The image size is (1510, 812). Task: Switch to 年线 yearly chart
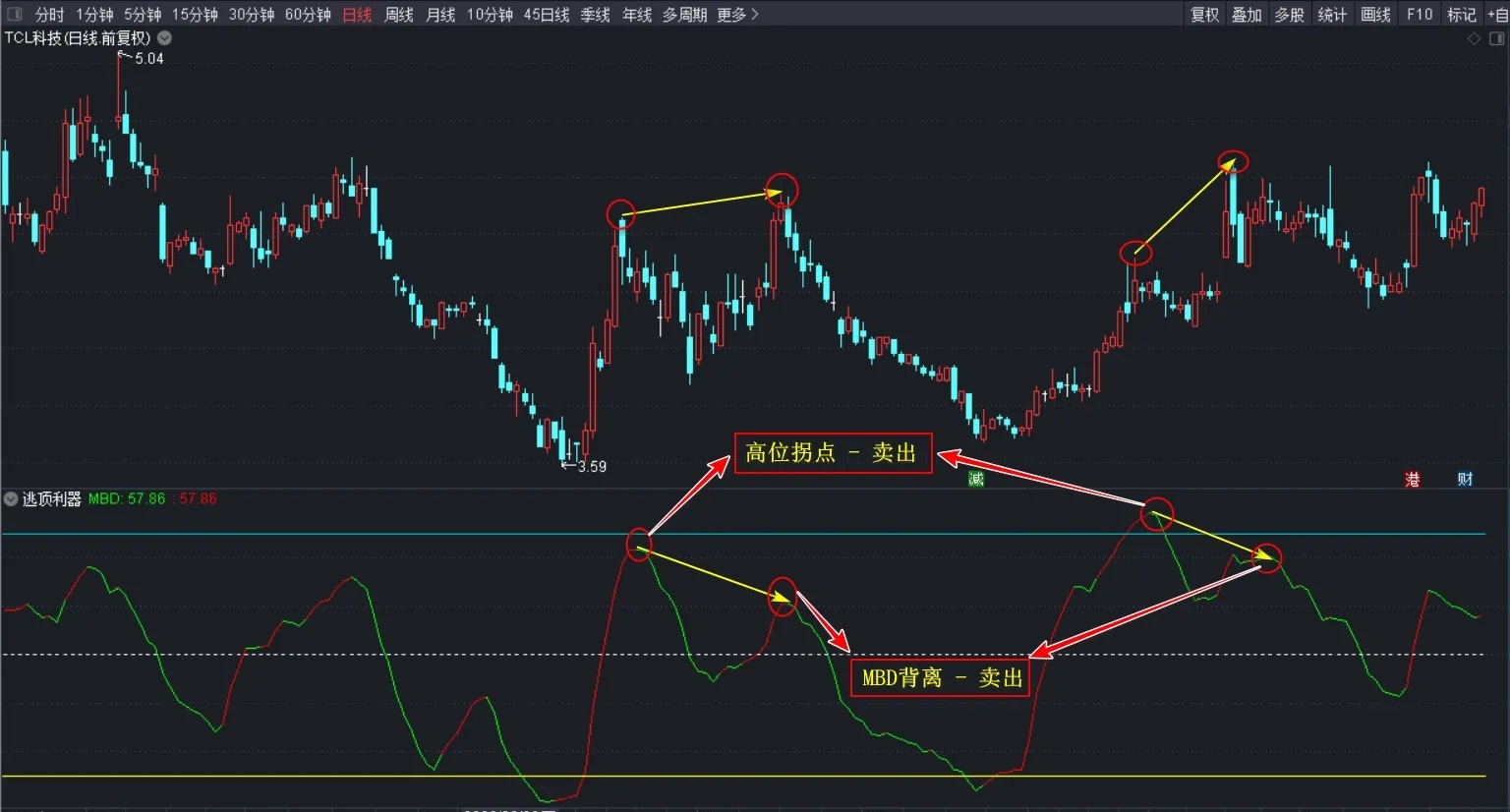637,15
